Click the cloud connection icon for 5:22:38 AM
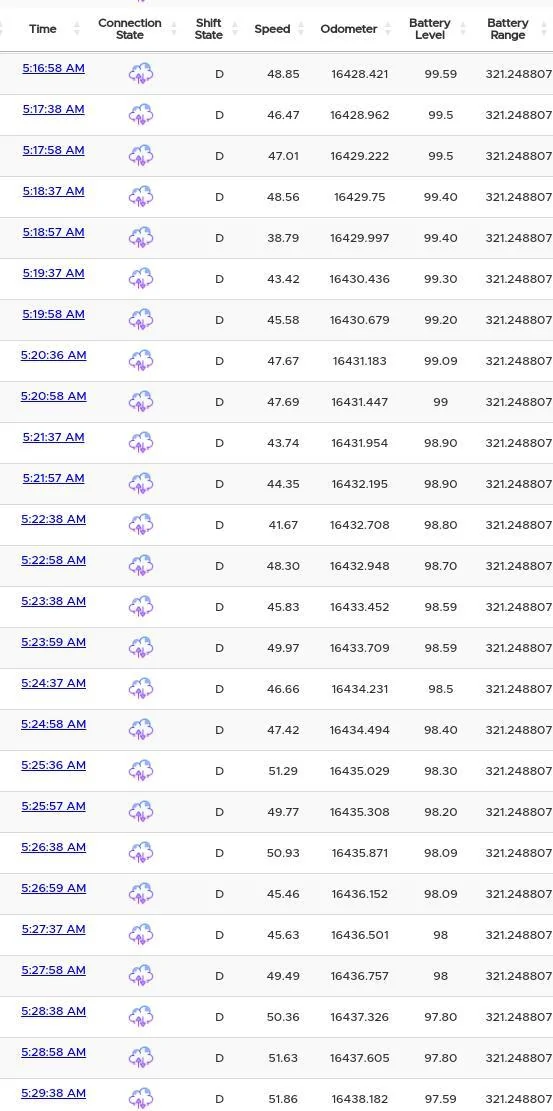The width and height of the screenshot is (553, 1111). tap(141, 525)
